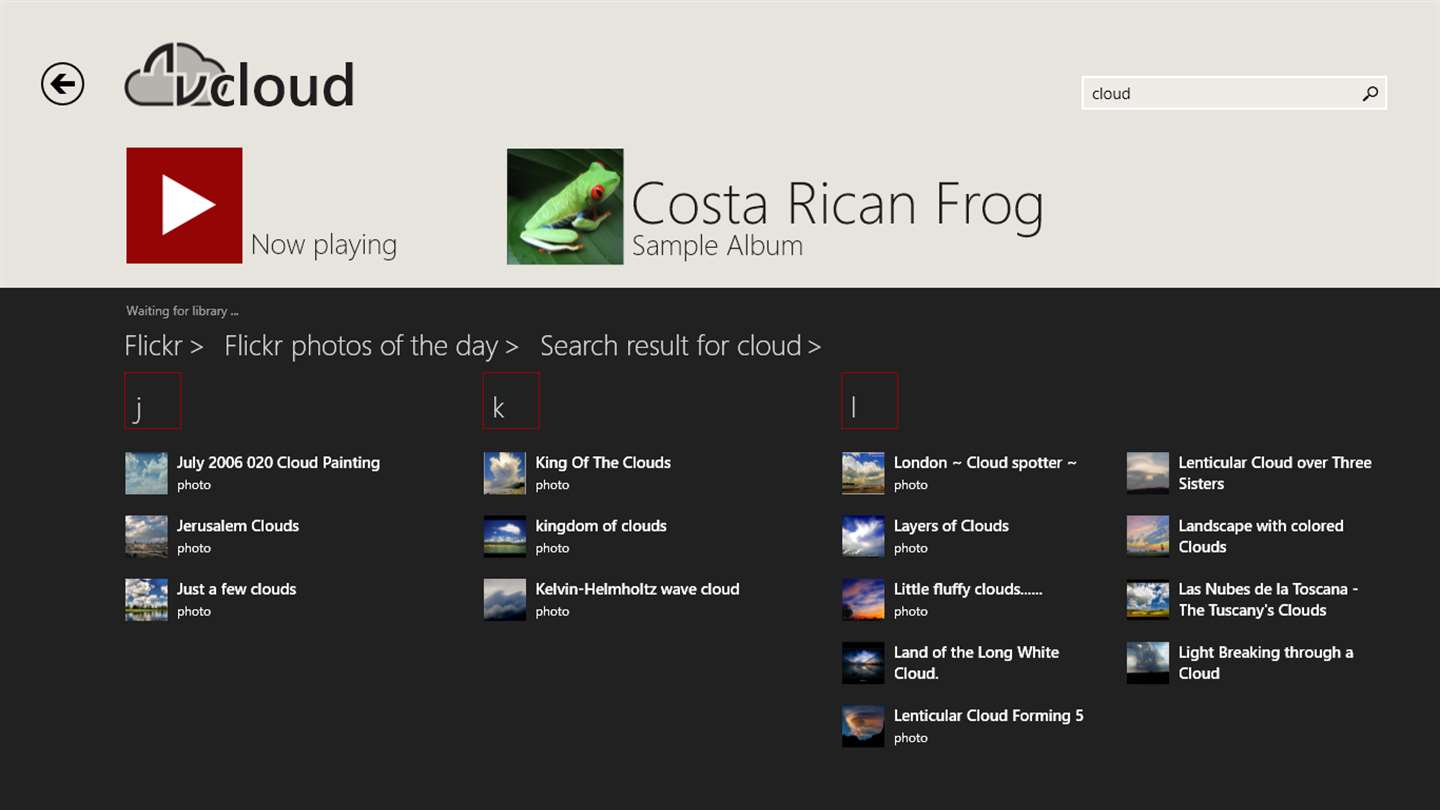Jump to the letter l group header

point(870,401)
